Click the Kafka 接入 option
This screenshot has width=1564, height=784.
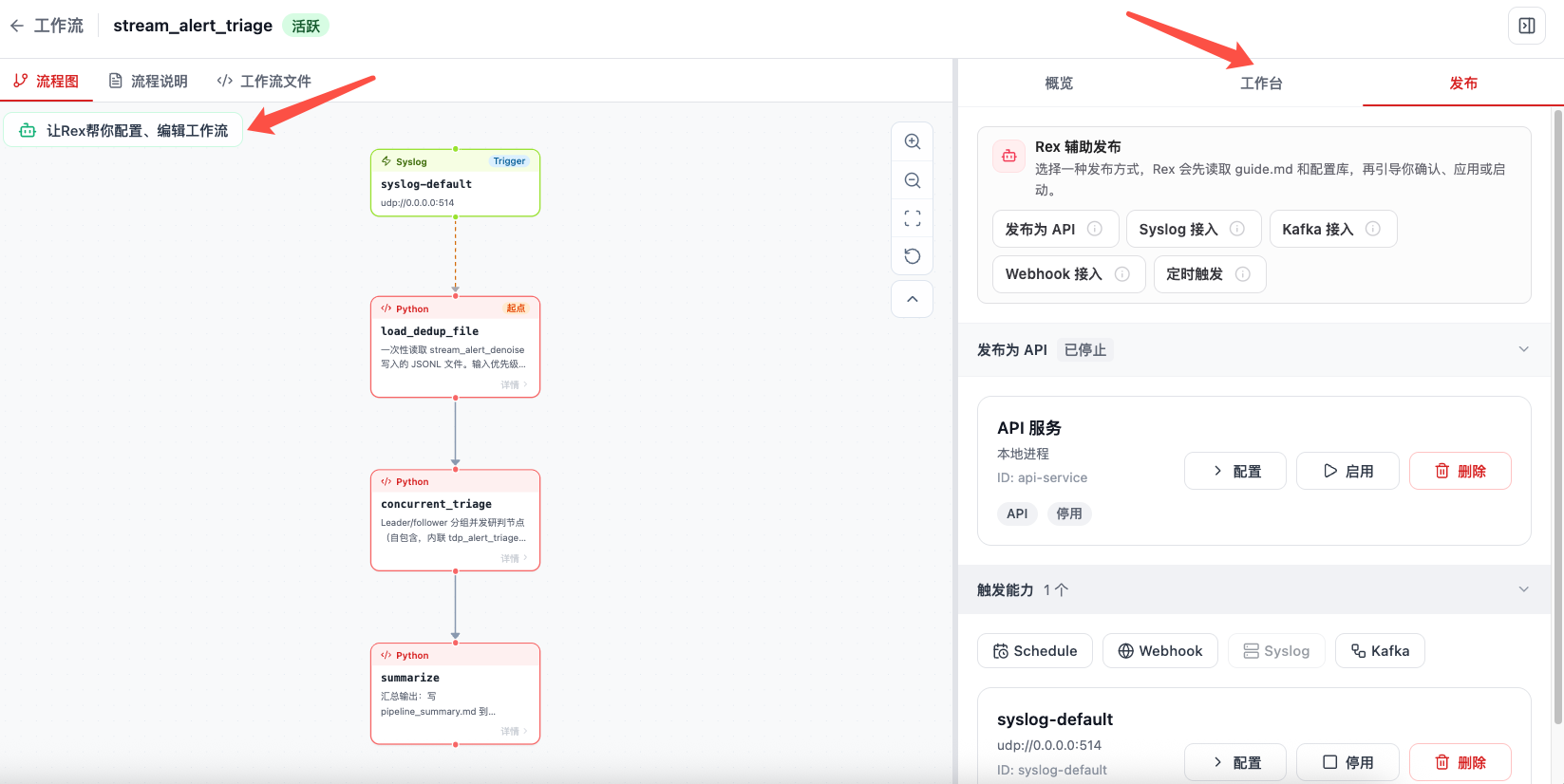point(1333,229)
